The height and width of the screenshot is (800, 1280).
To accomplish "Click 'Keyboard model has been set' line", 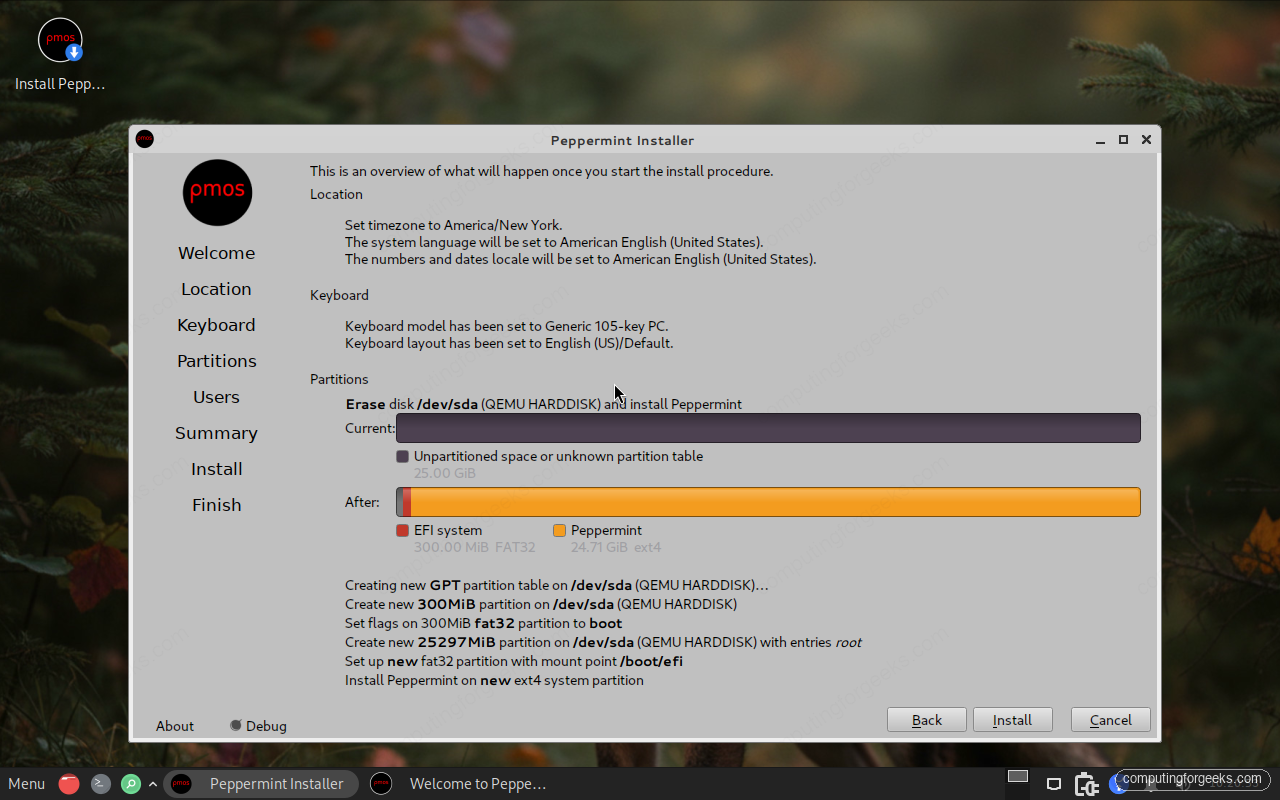I will click(507, 326).
